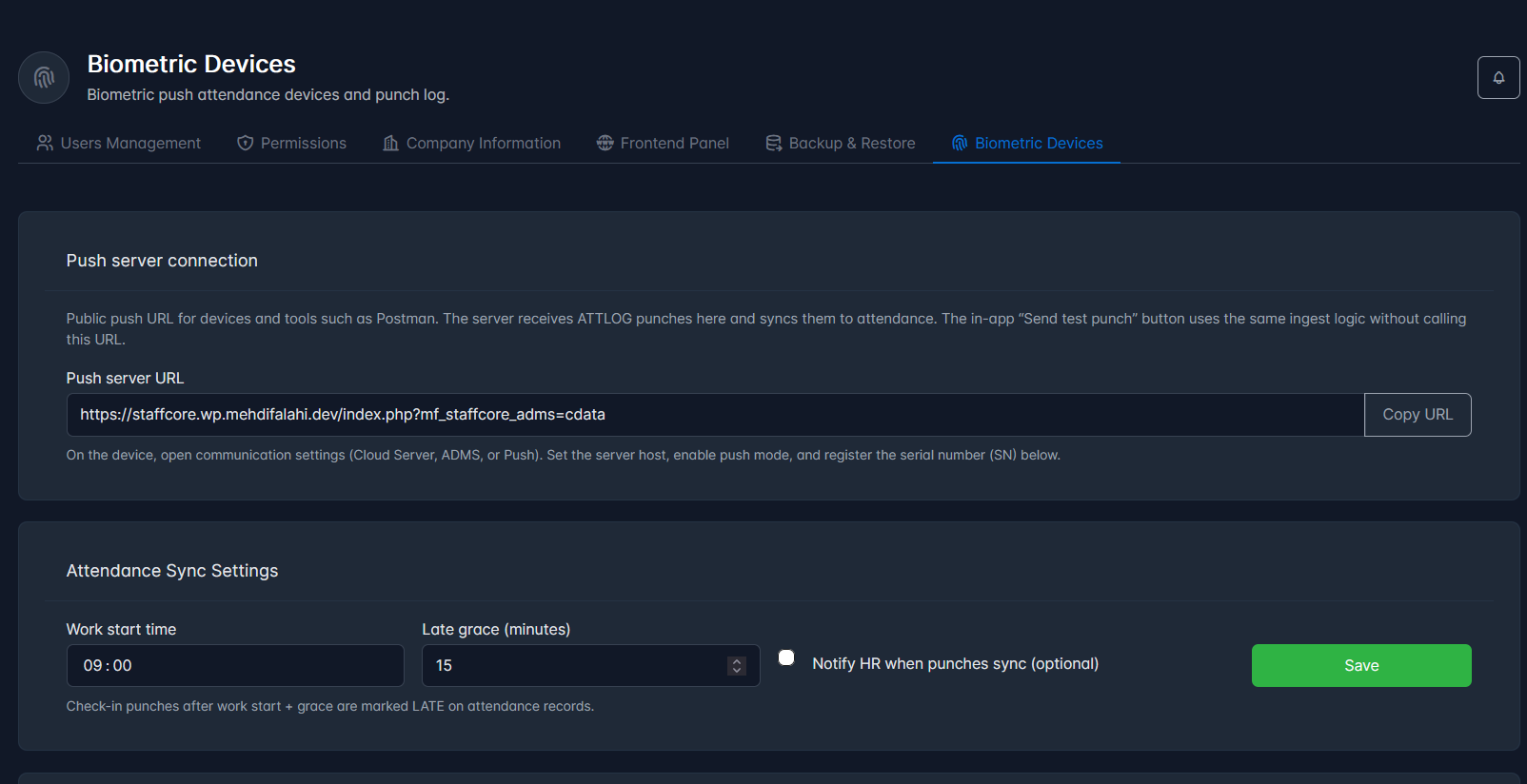The width and height of the screenshot is (1527, 784).
Task: Click the Permissions shield icon
Action: (x=245, y=143)
